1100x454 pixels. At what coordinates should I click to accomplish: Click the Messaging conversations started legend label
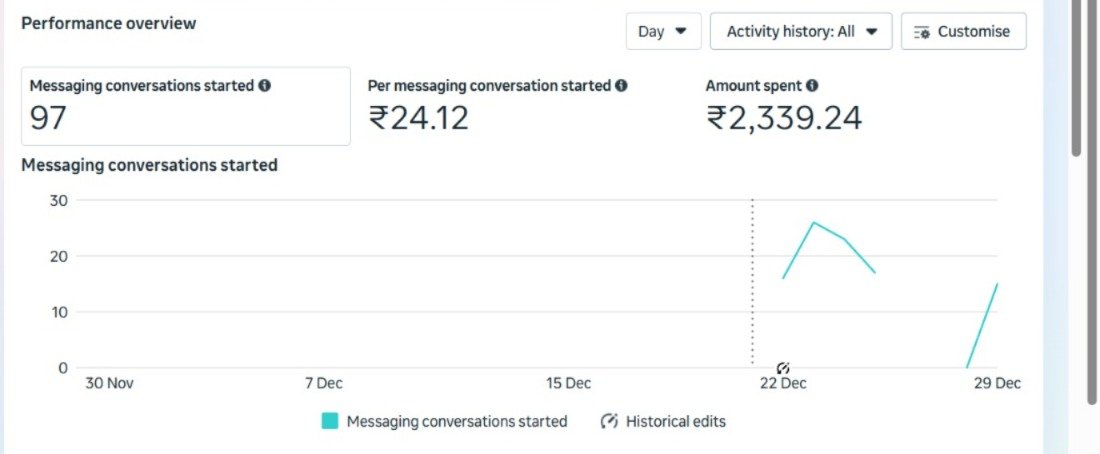[x=456, y=421]
